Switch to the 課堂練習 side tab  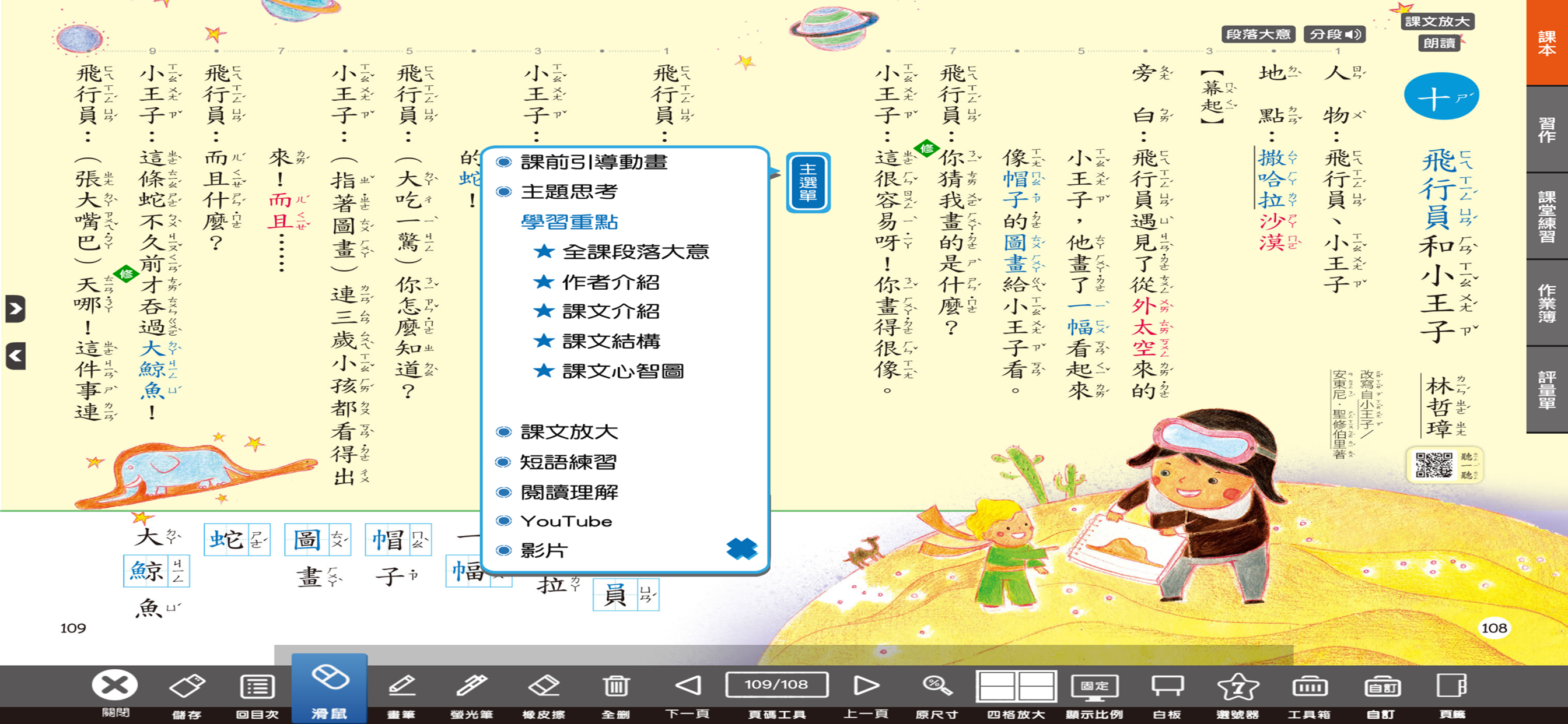click(1546, 217)
